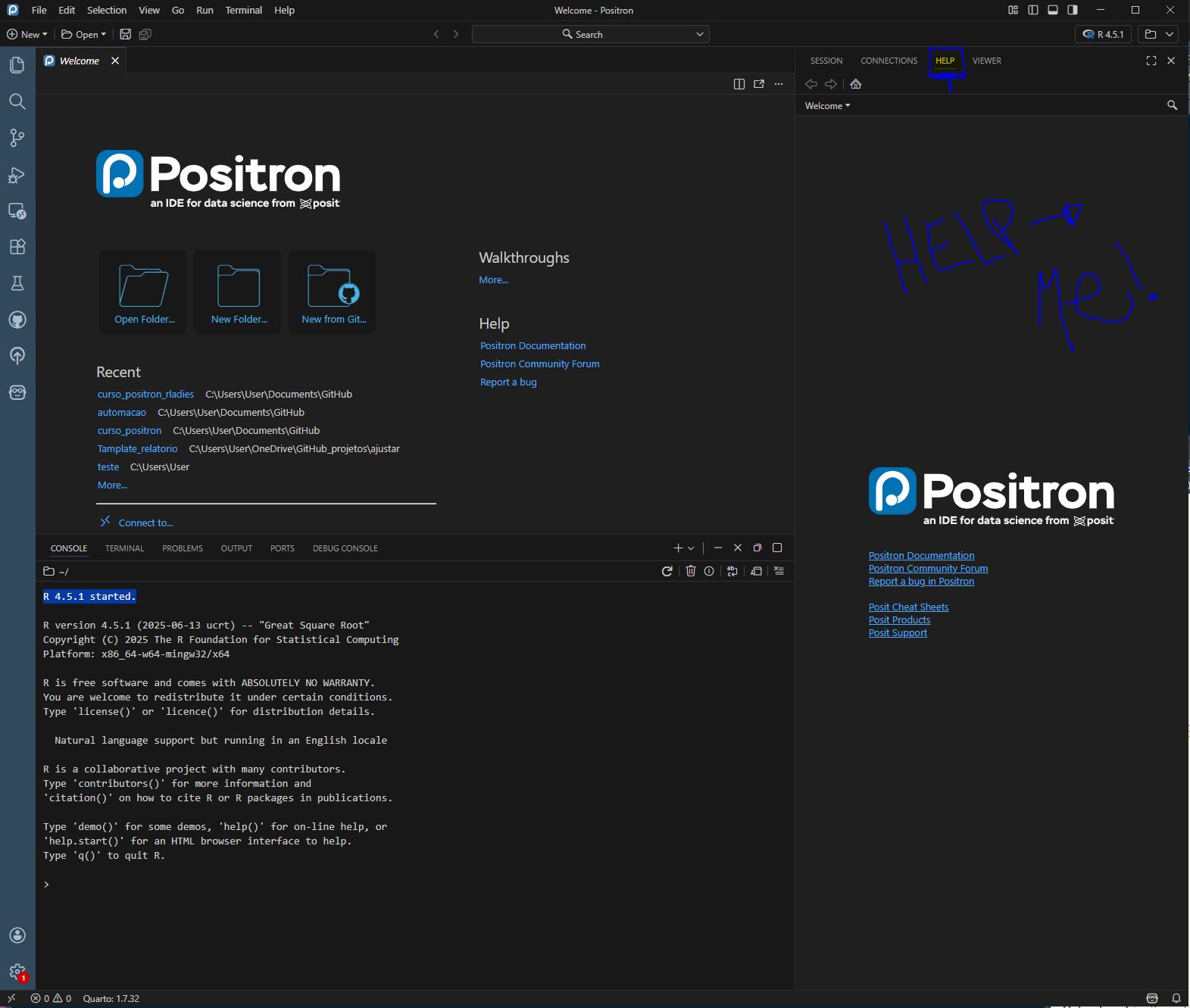Click the Search command center field
Image resolution: width=1190 pixels, height=1008 pixels.
click(x=589, y=34)
